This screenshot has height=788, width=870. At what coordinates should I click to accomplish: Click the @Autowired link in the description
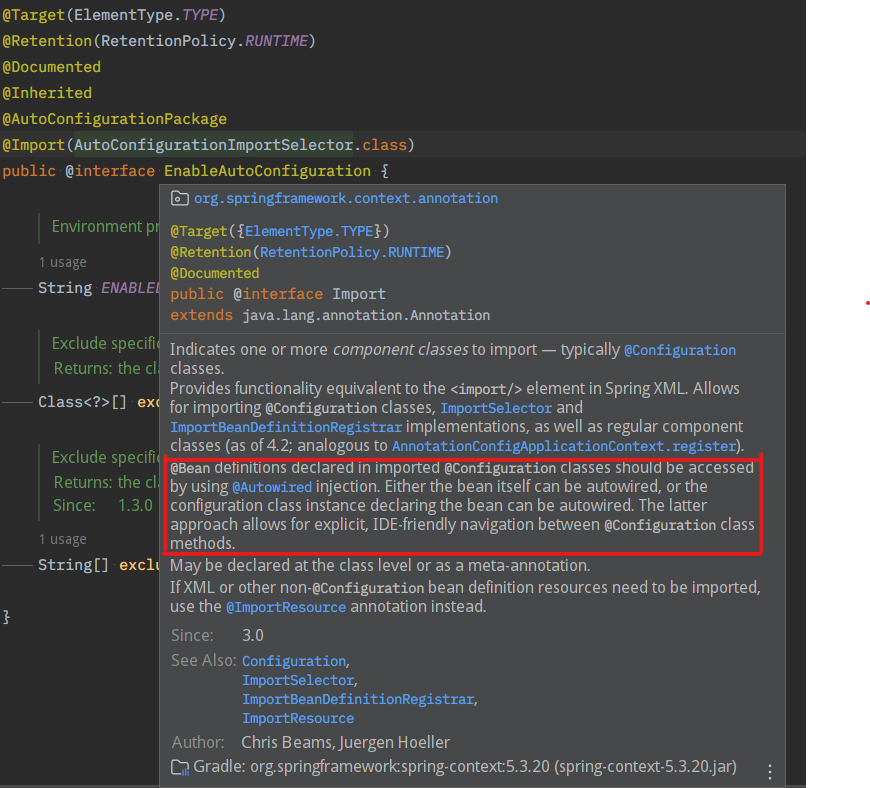(272, 487)
